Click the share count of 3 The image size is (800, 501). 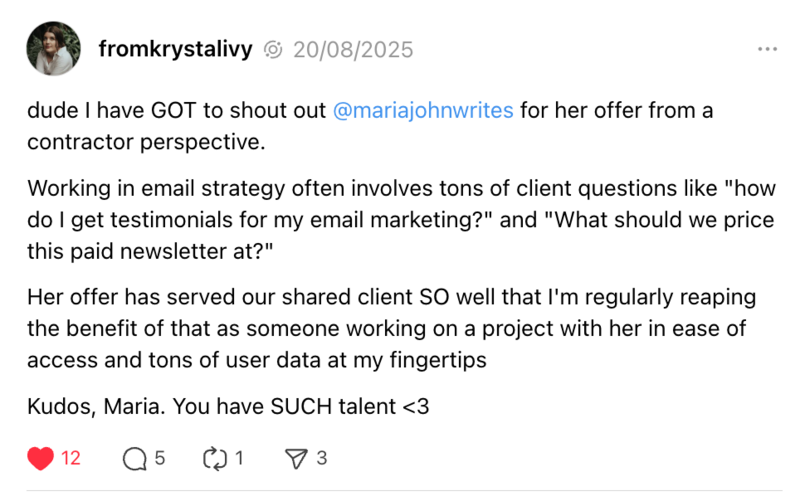pyautogui.click(x=321, y=459)
